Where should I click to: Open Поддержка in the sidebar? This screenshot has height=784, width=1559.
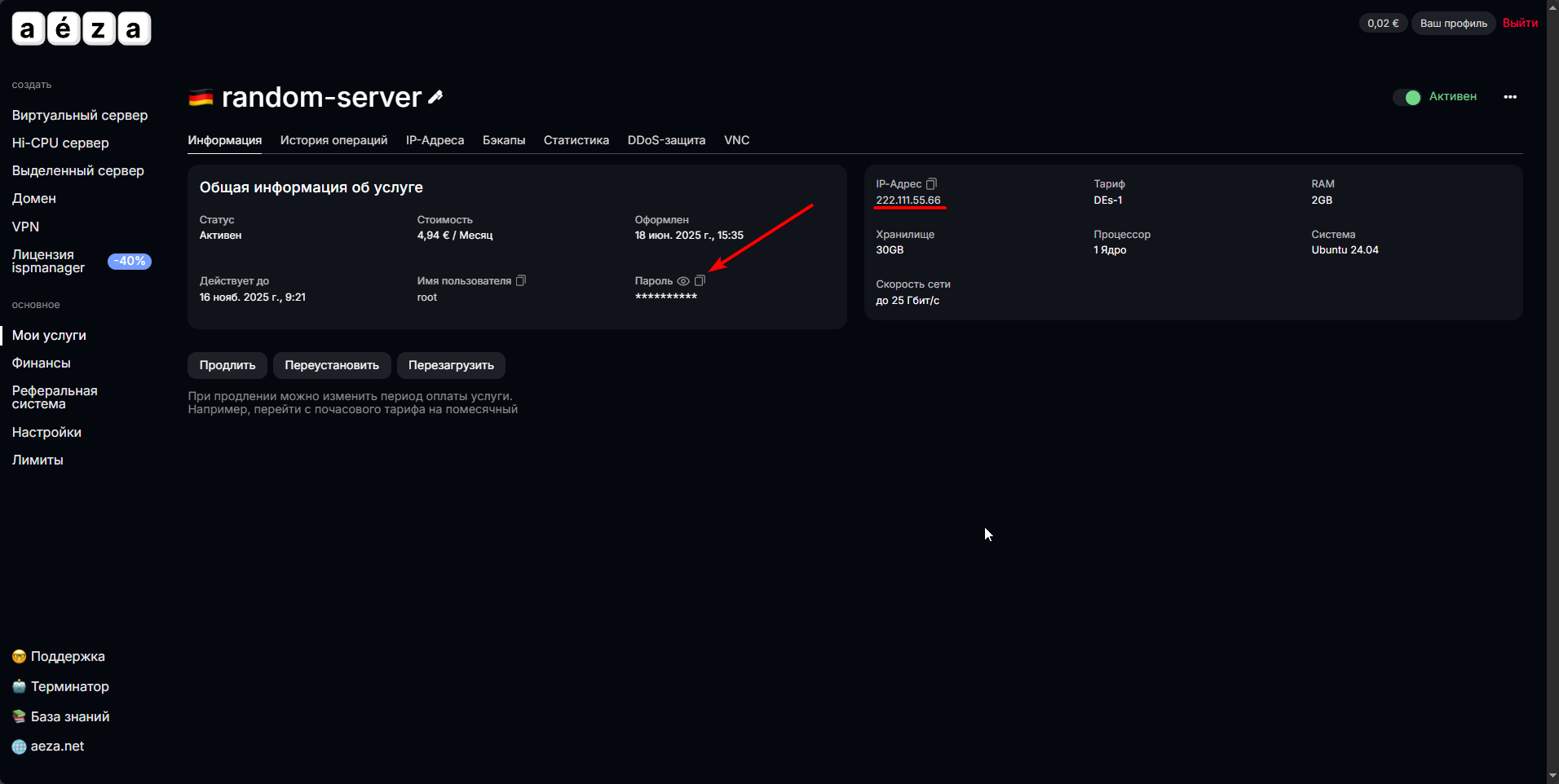coord(68,656)
